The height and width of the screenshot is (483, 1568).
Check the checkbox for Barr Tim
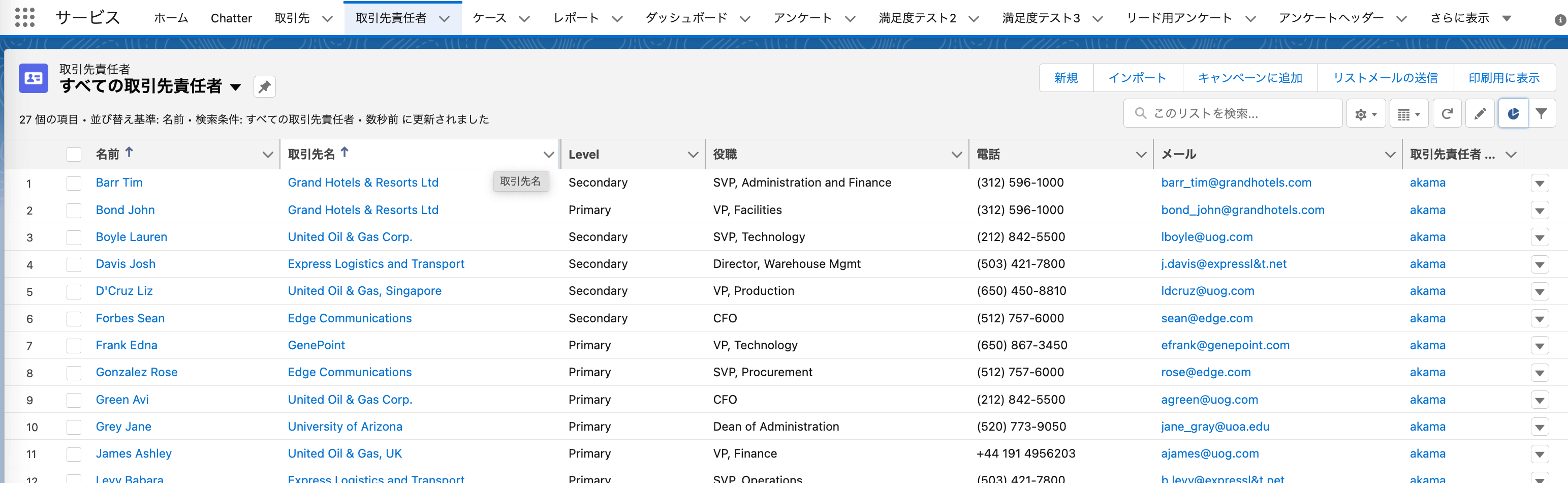coord(74,183)
